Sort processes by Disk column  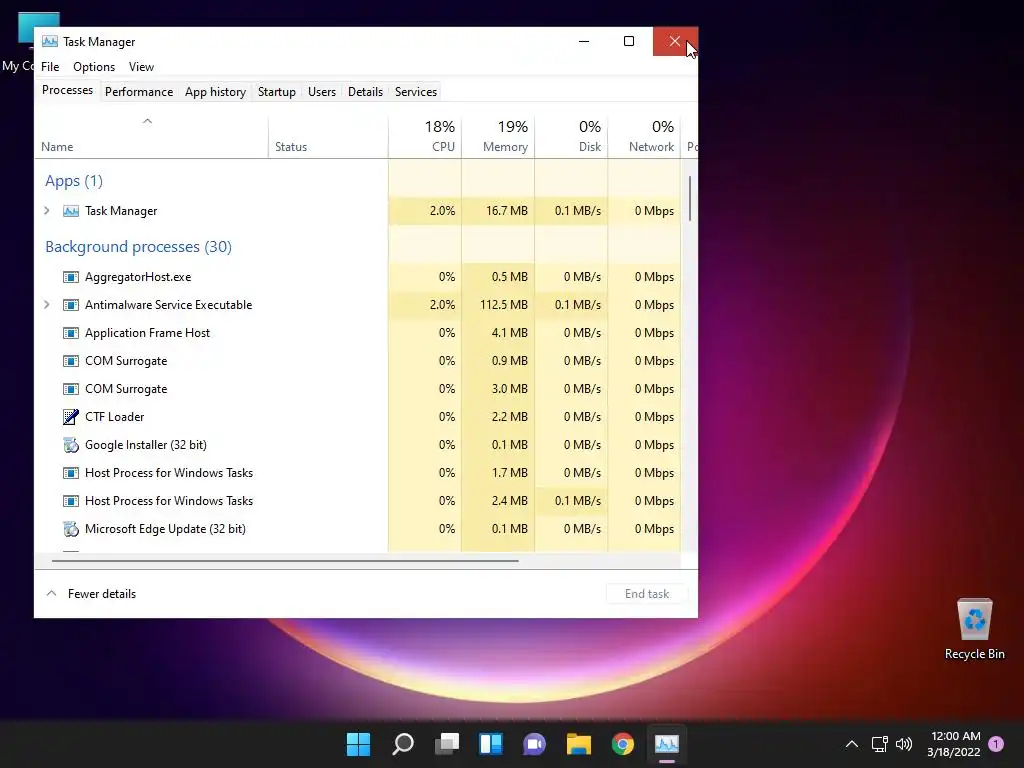click(x=571, y=137)
